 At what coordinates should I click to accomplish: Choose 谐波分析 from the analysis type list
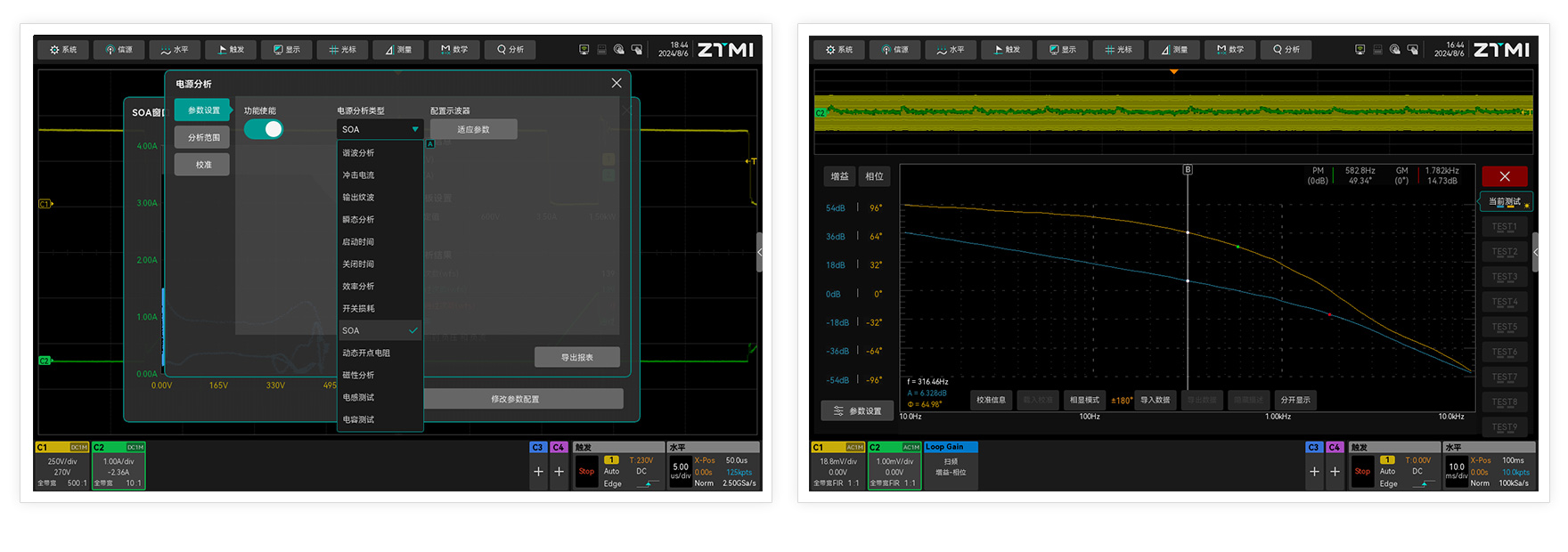tap(358, 153)
